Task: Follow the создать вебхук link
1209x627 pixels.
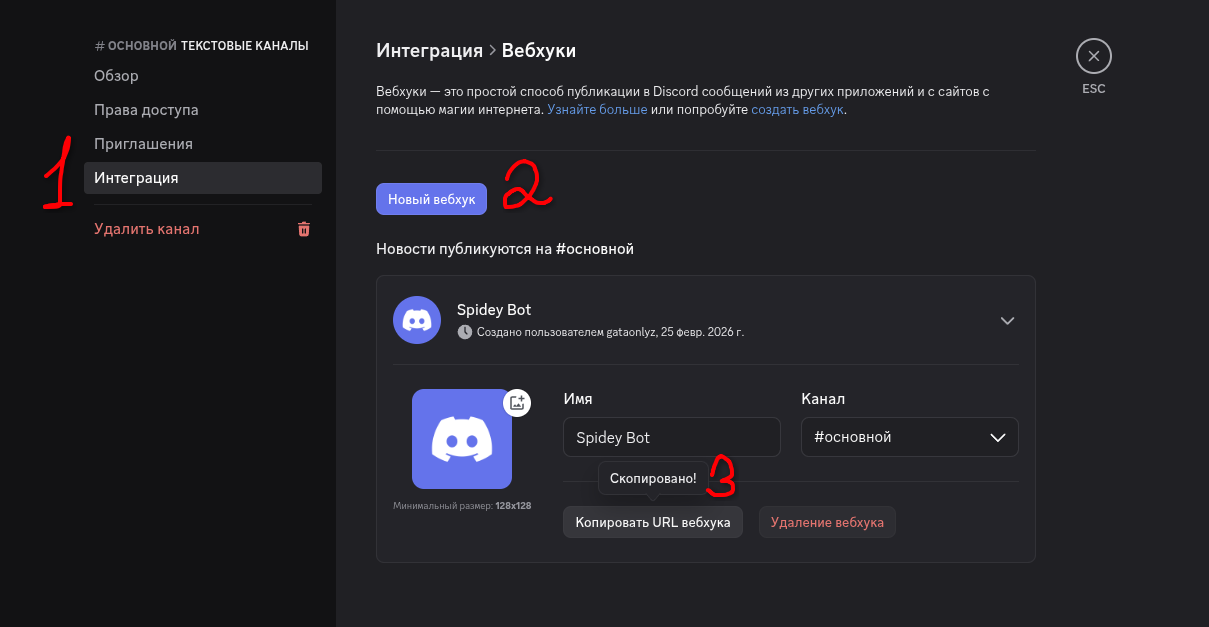Action: click(x=797, y=109)
